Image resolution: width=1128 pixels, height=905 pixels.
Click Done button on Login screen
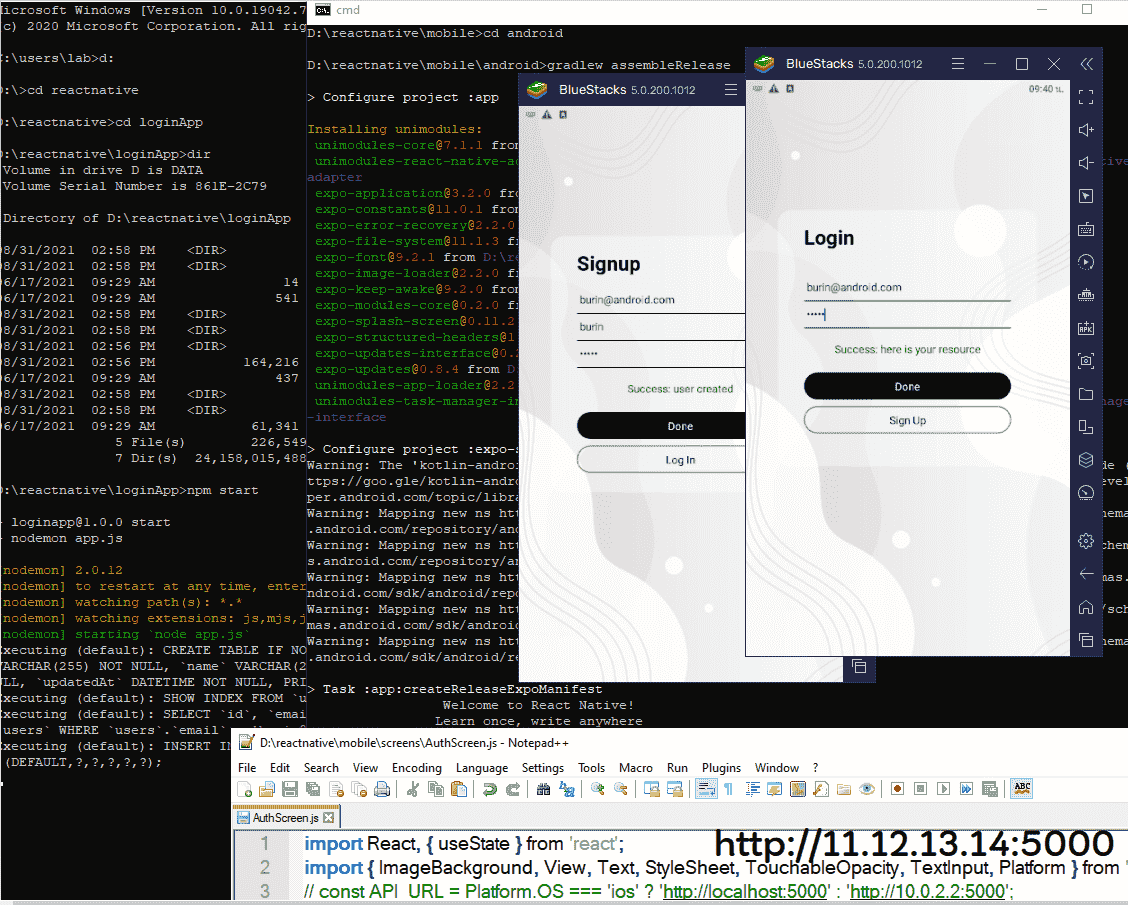907,386
